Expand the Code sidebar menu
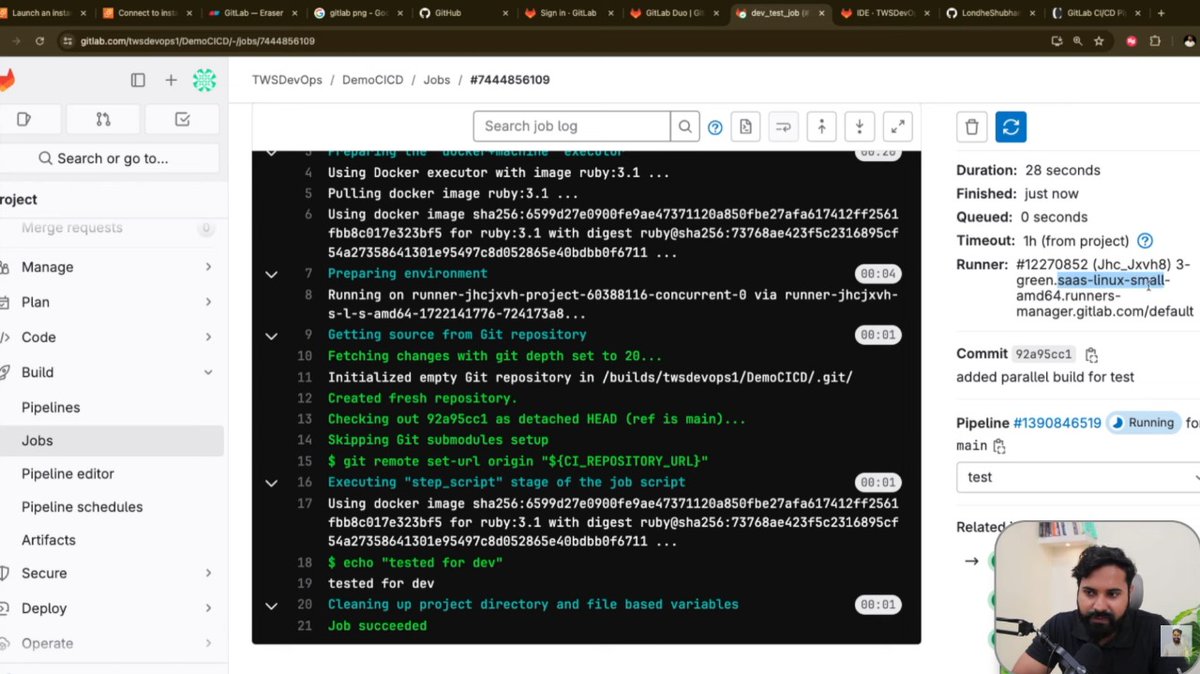Viewport: 1200px width, 674px height. pyautogui.click(x=111, y=337)
